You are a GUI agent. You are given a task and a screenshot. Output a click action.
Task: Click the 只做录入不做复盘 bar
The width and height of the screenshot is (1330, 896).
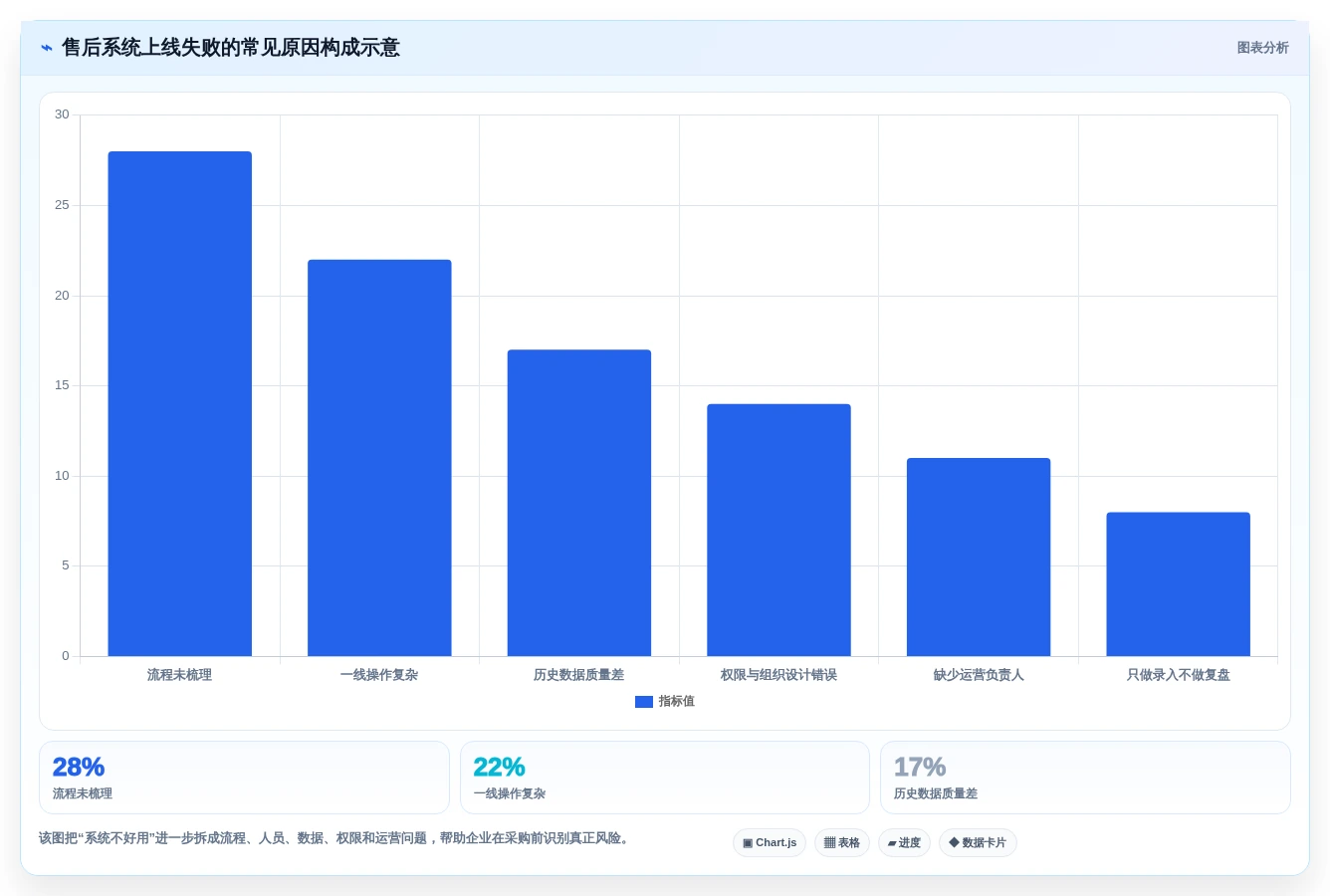pos(1178,584)
